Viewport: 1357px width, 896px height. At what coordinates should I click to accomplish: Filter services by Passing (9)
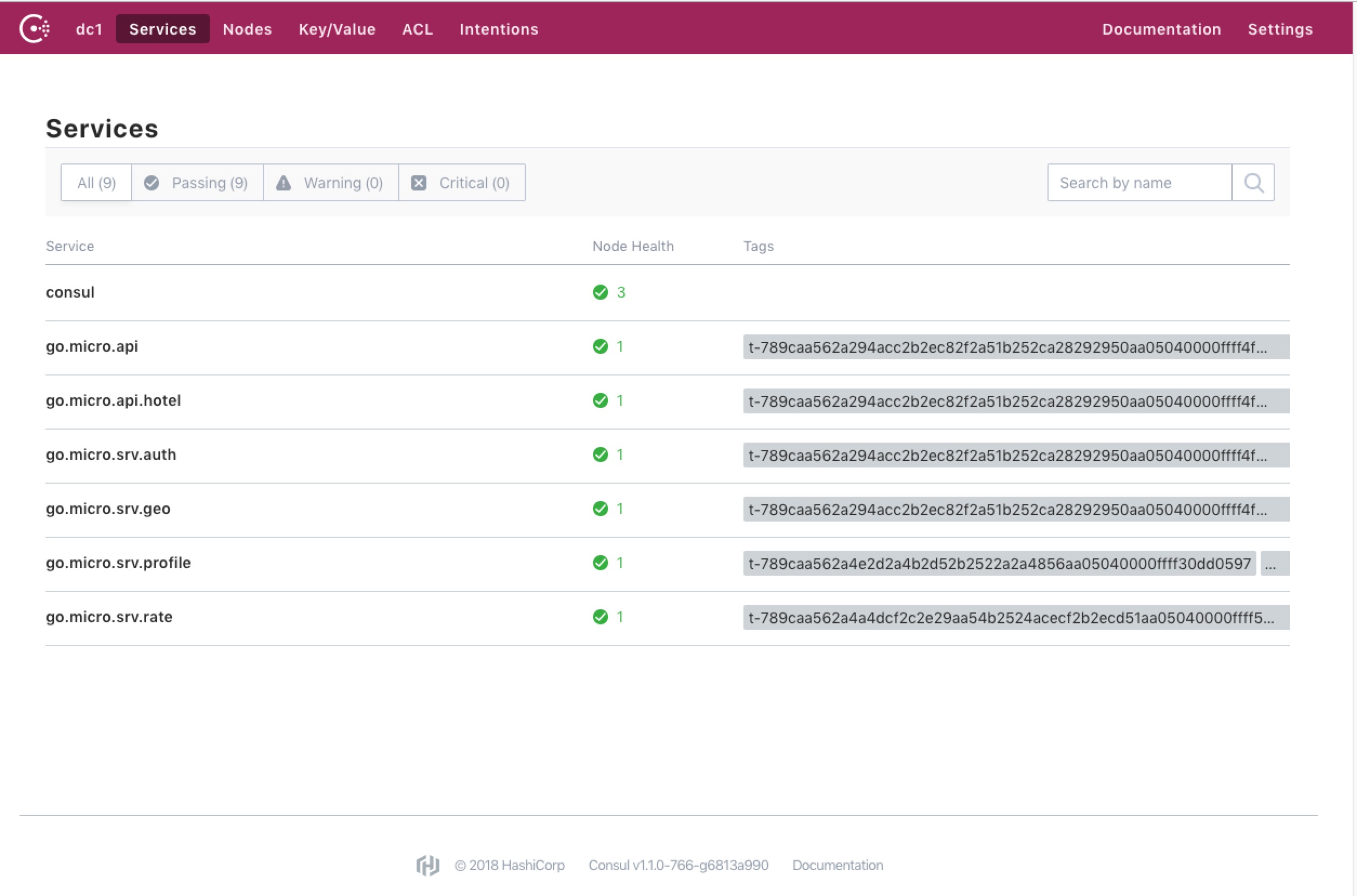pos(197,183)
